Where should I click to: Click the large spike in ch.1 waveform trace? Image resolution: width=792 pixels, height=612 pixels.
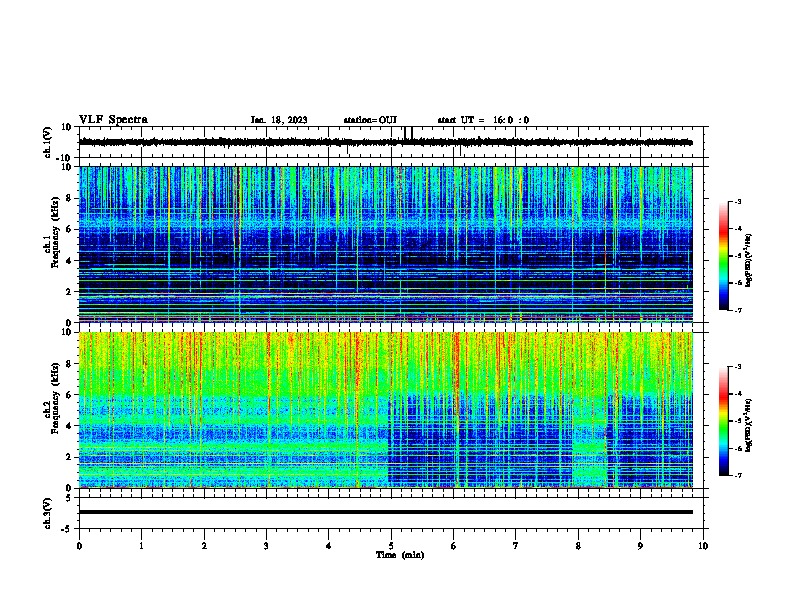[x=408, y=133]
